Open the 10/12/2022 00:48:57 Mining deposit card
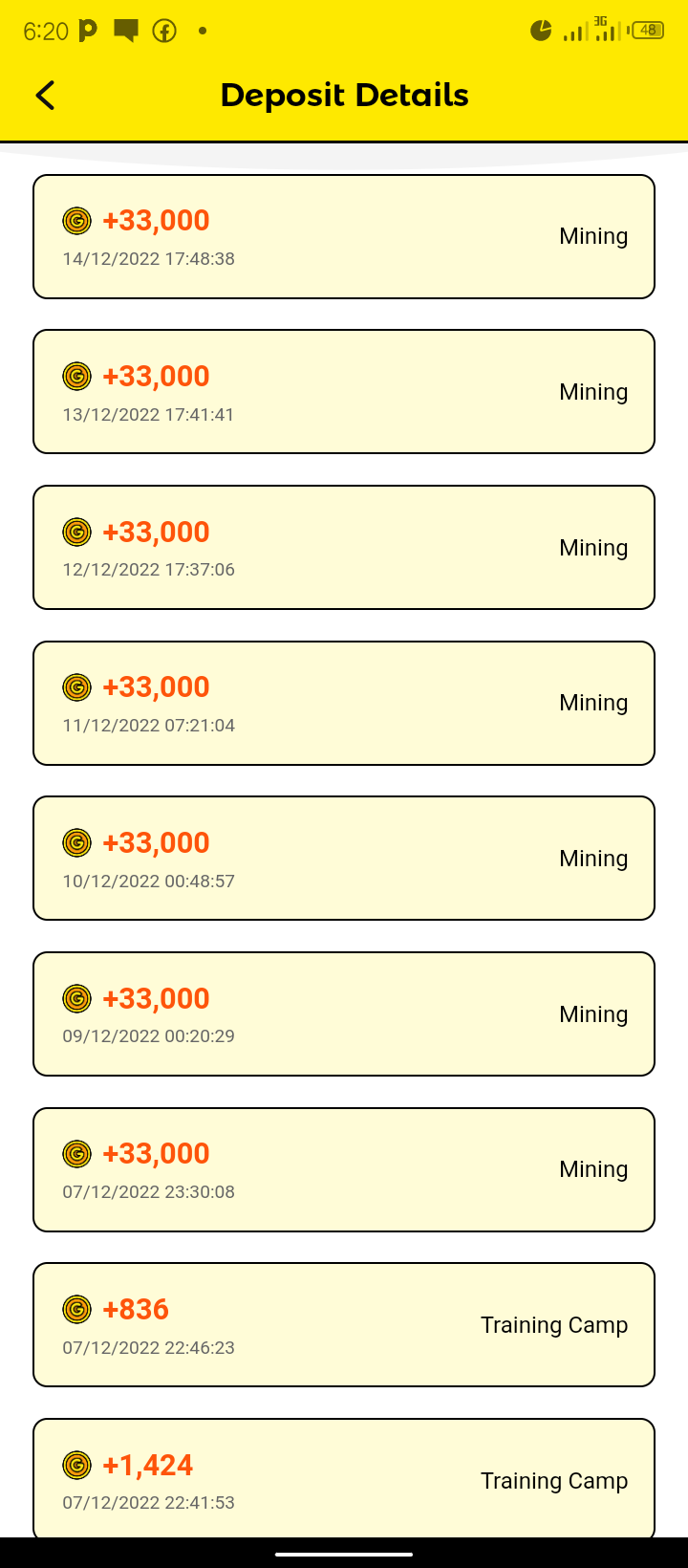The image size is (688, 1568). (344, 859)
